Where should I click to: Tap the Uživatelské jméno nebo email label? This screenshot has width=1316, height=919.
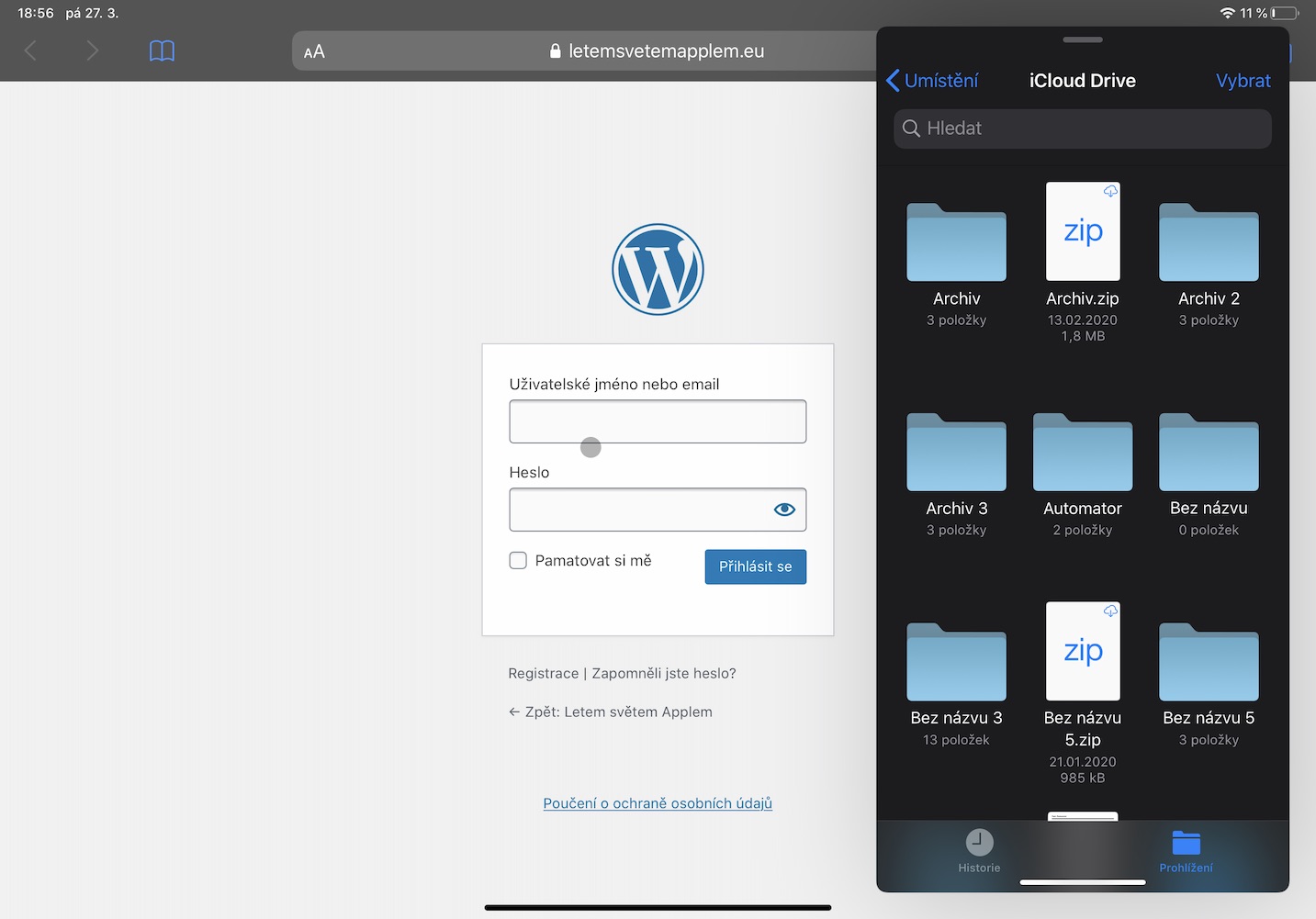pos(614,384)
